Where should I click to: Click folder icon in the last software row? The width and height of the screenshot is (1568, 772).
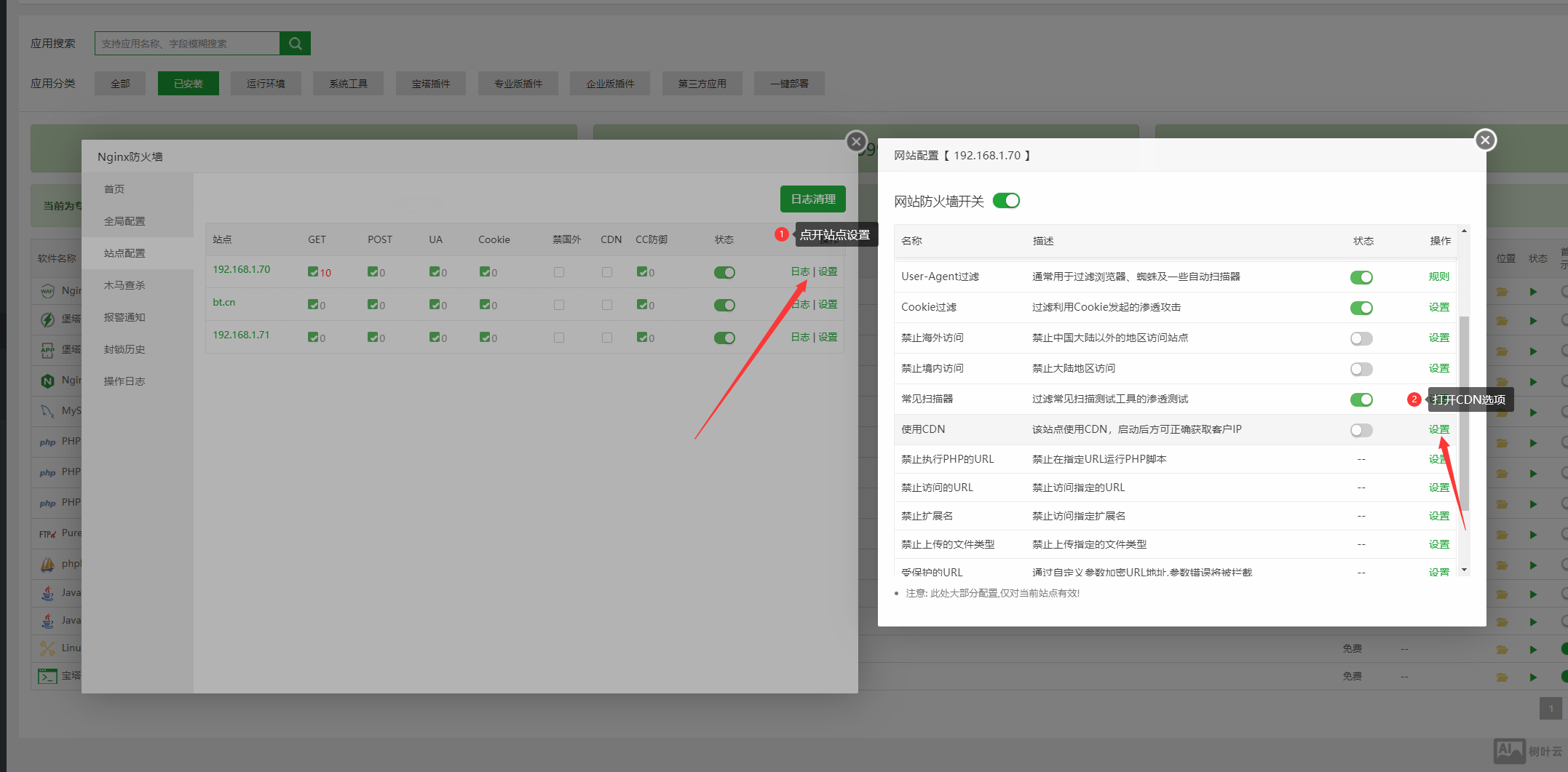[x=1502, y=677]
